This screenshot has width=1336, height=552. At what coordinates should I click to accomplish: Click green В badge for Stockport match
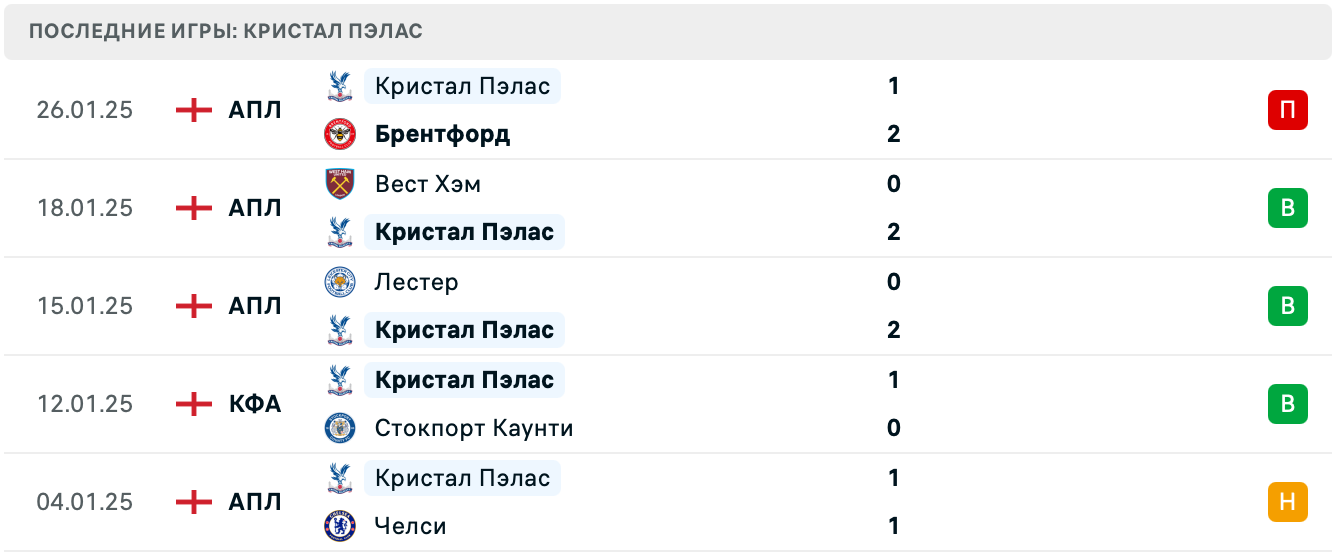coord(1287,404)
